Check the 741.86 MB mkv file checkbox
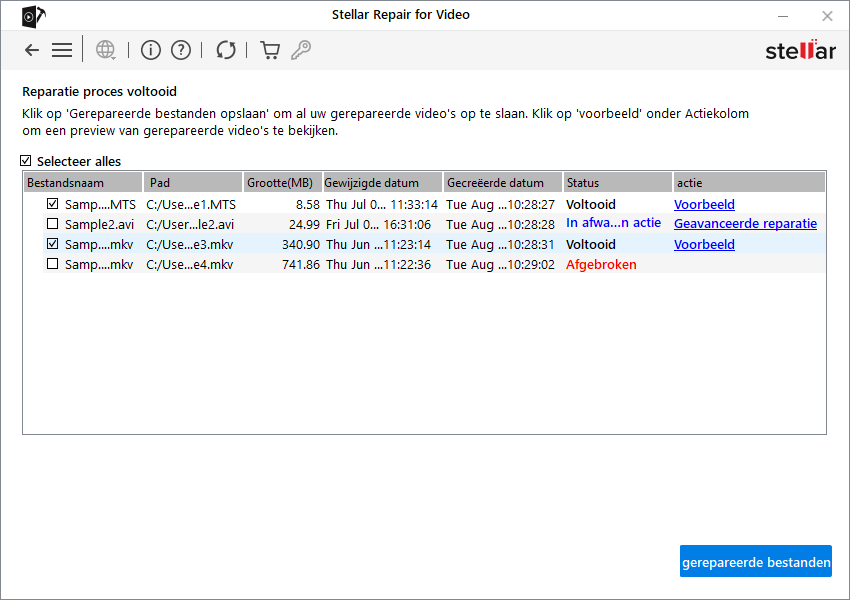850x600 pixels. 53,264
